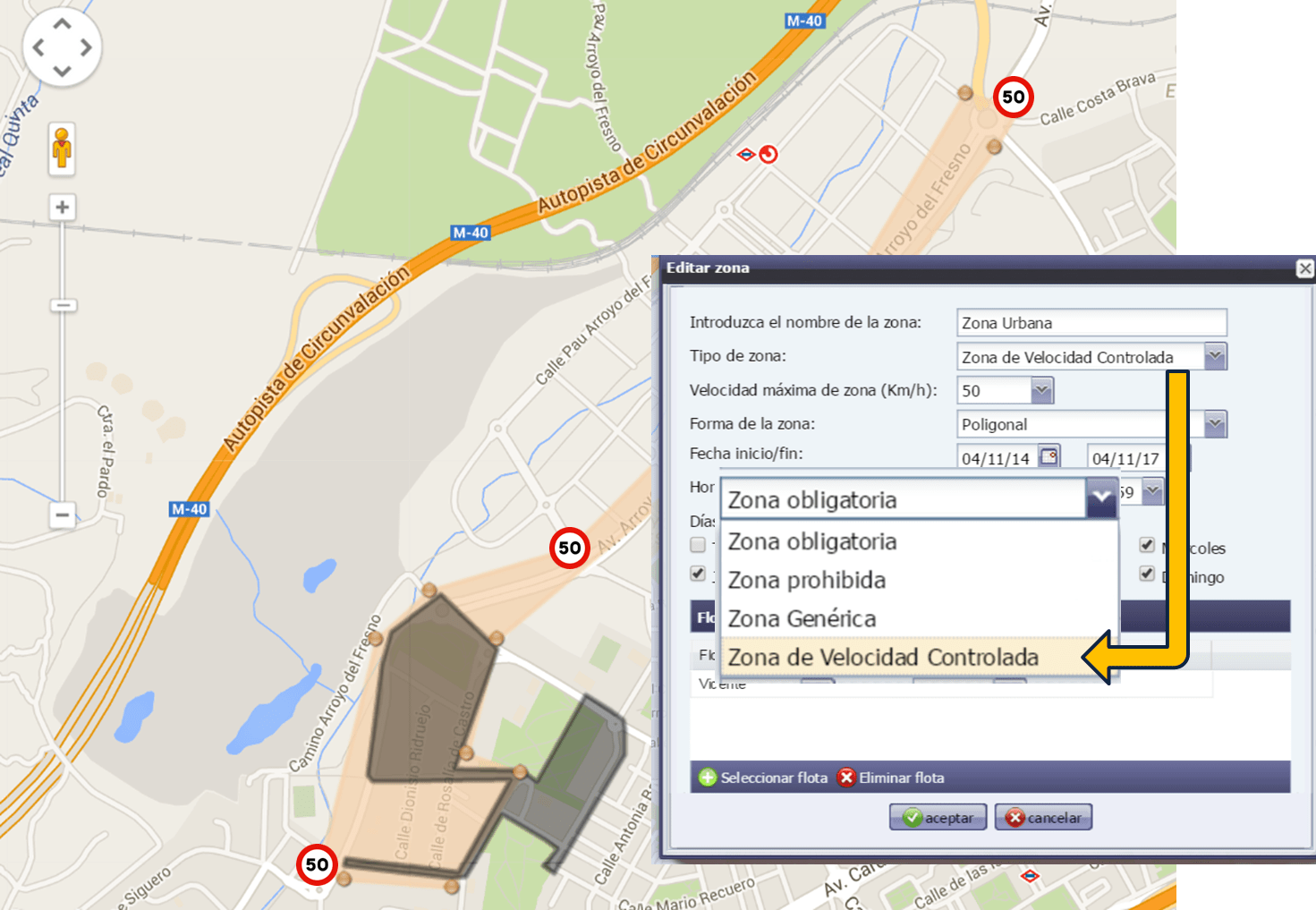The image size is (1316, 910).
Task: Pan the map down with the bottom arrow
Action: (62, 71)
